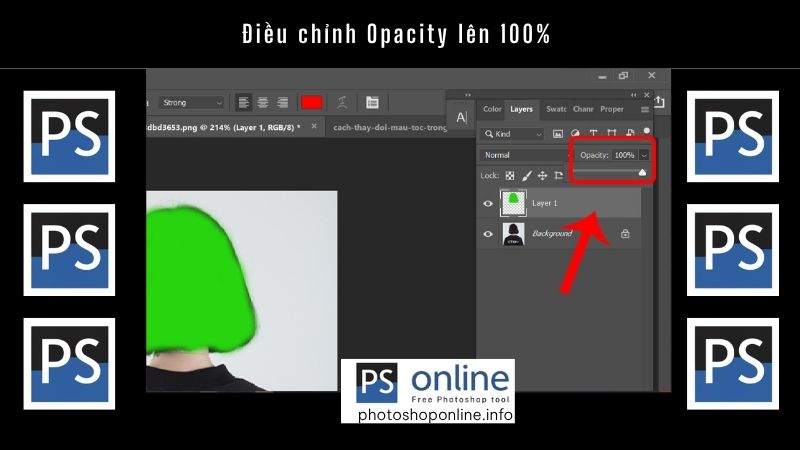The height and width of the screenshot is (450, 800).
Task: Filter layers by pixel layers
Action: tap(558, 134)
